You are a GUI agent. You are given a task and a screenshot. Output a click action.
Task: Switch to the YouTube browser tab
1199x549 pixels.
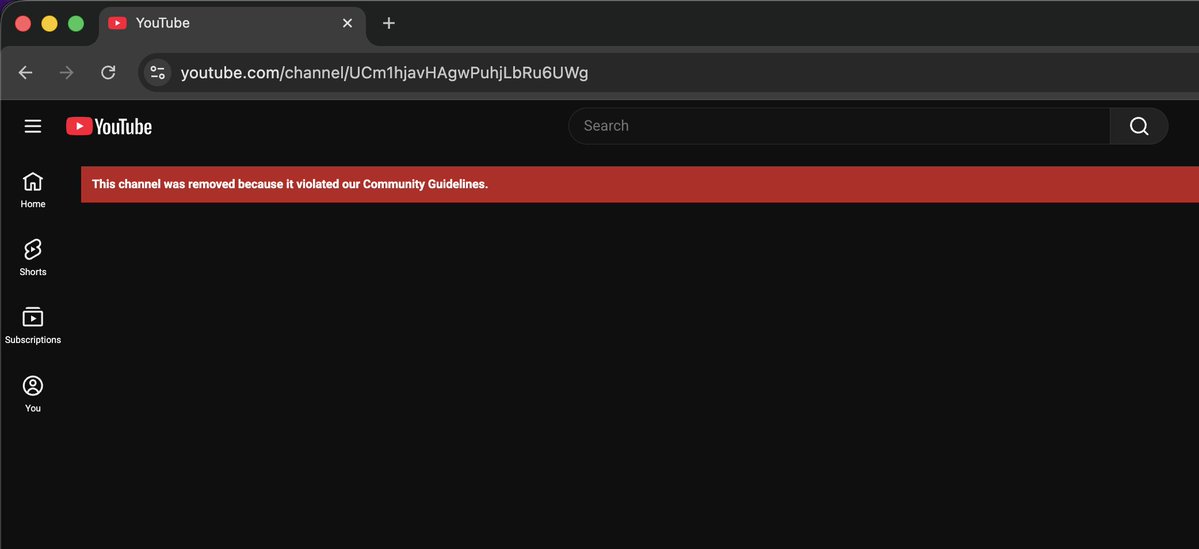(x=232, y=23)
